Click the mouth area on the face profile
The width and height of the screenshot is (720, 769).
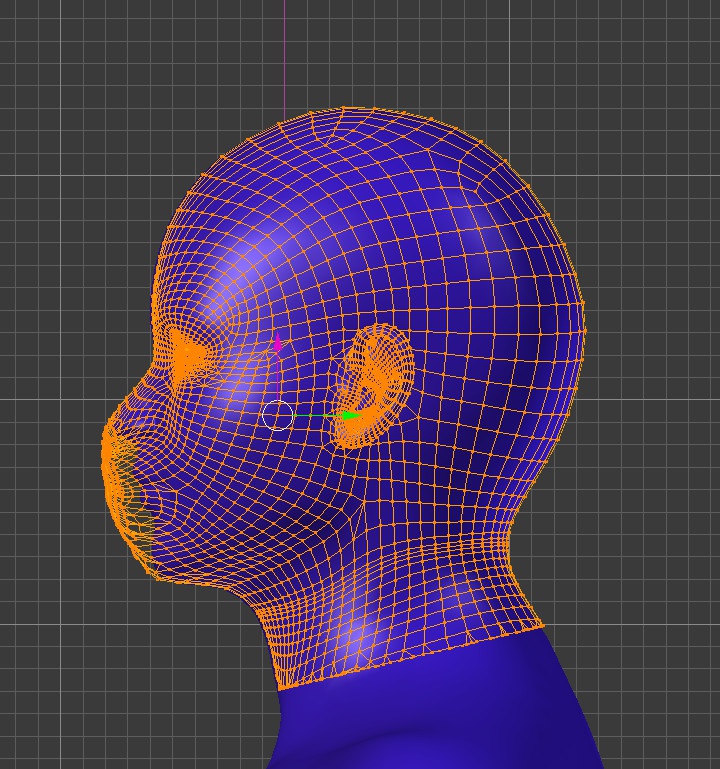pyautogui.click(x=129, y=495)
